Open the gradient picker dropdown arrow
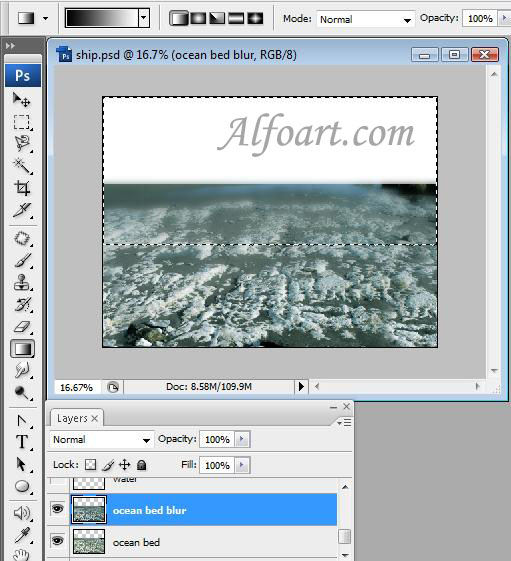Screen dimensions: 511x561 pyautogui.click(x=143, y=18)
